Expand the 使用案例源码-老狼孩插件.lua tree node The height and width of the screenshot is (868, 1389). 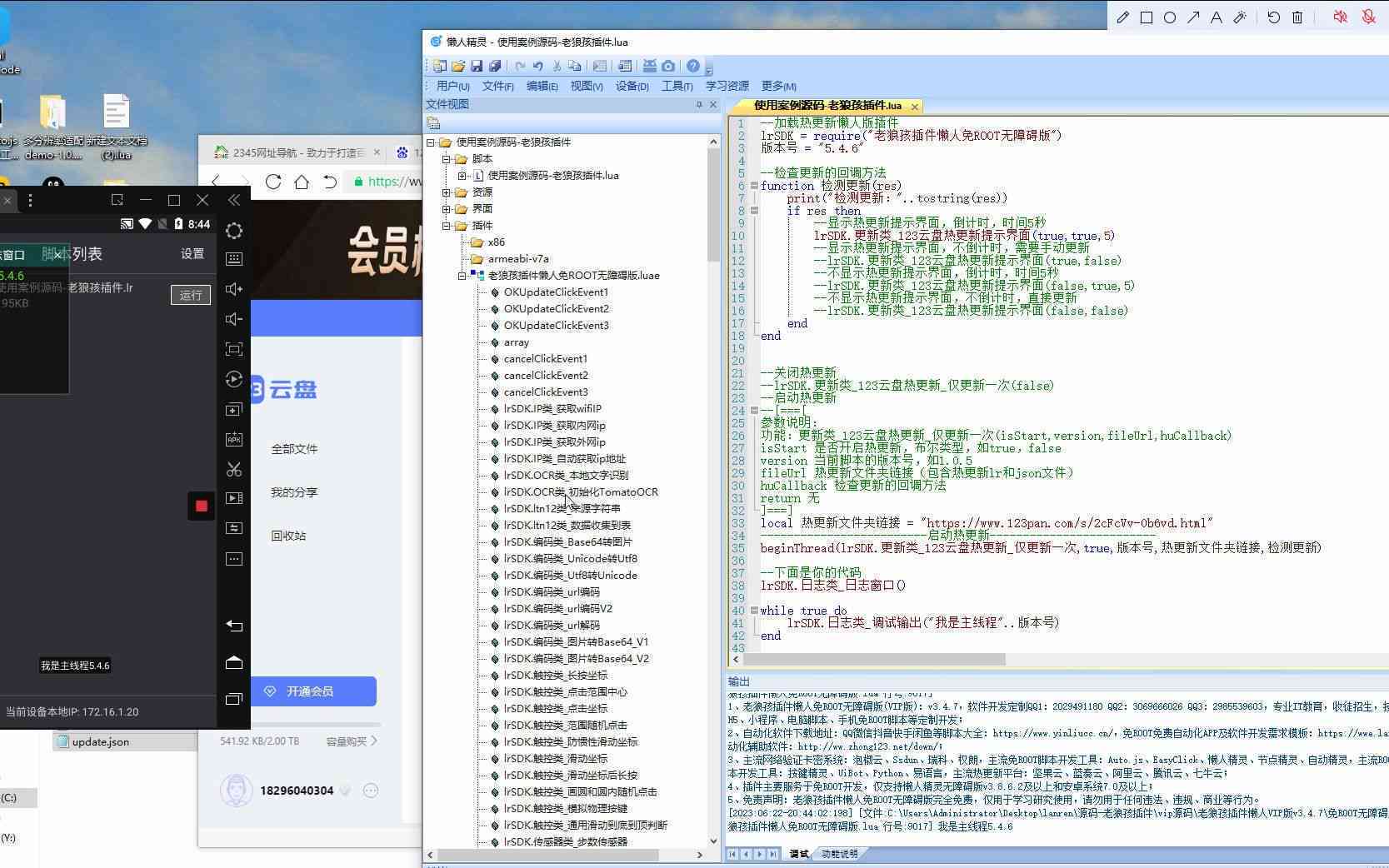click(462, 175)
